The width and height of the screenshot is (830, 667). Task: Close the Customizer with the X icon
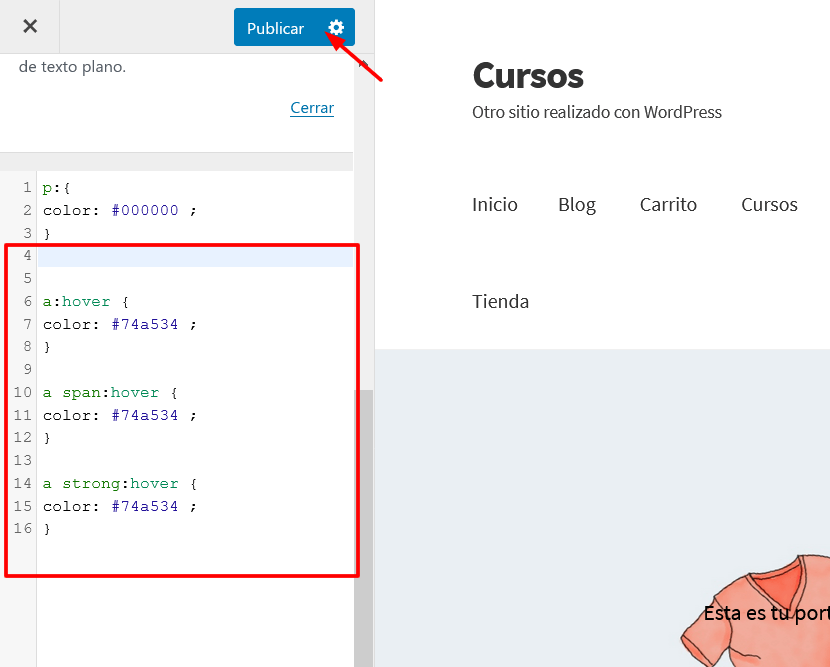pyautogui.click(x=30, y=26)
